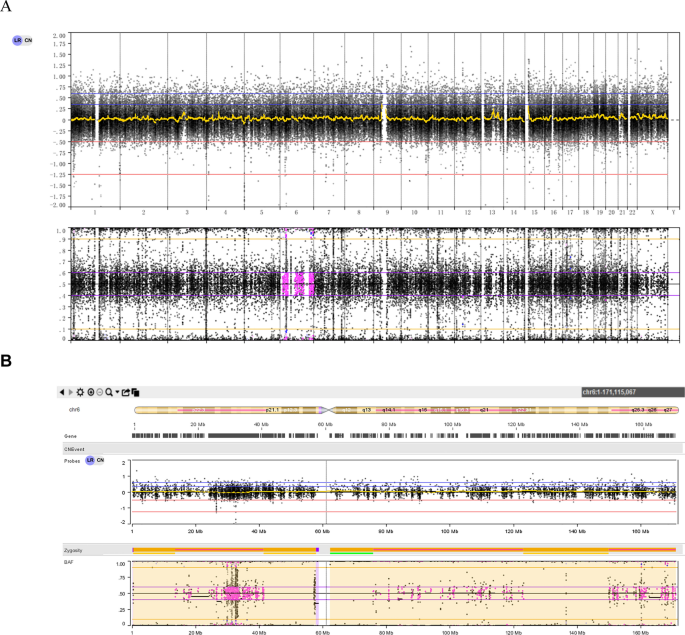Image resolution: width=685 pixels, height=635 pixels.
Task: Click the 100 Mb tick above Gene track
Action: 452,424
